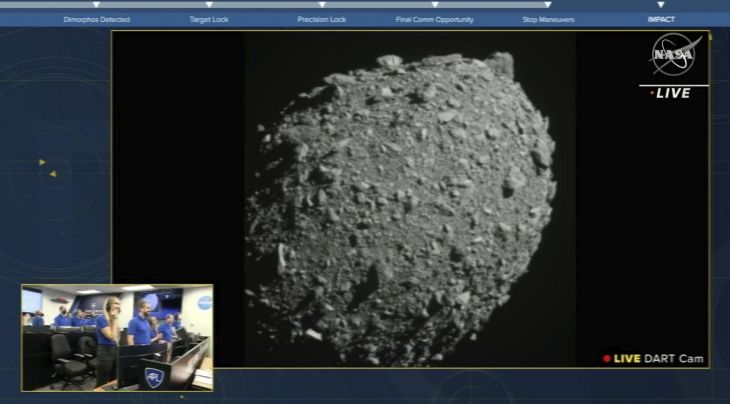Select the Target Lock milestone label
730x404 pixels.
pos(208,19)
